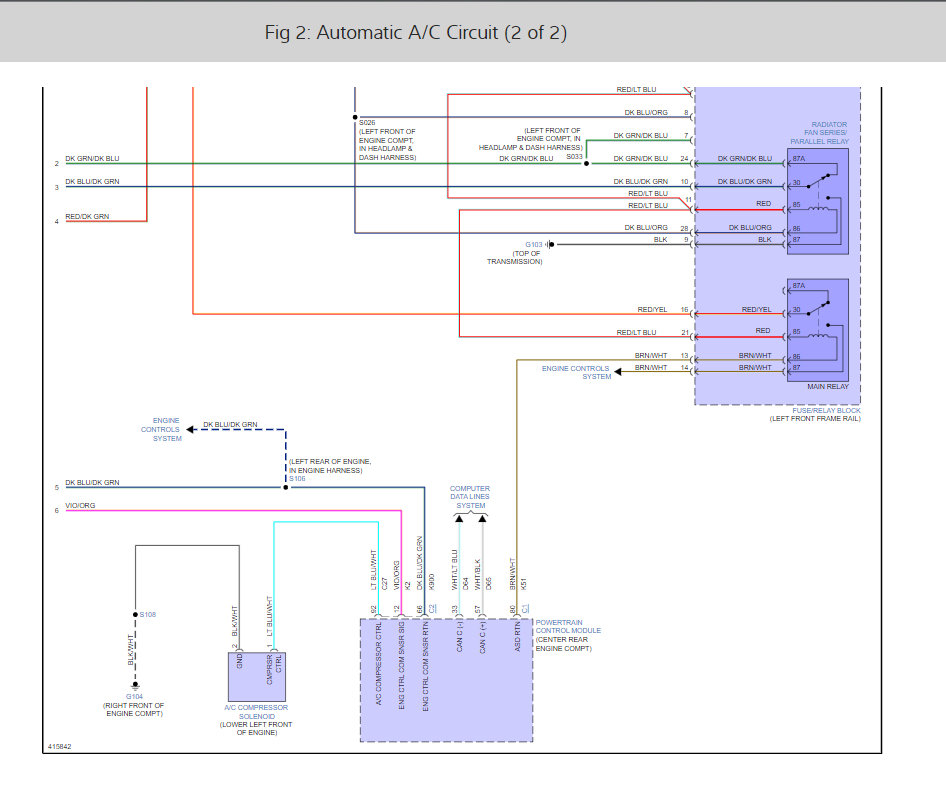Click ENG CTRL COM SNSR SIG pin label
This screenshot has height=795, width=946.
click(402, 665)
